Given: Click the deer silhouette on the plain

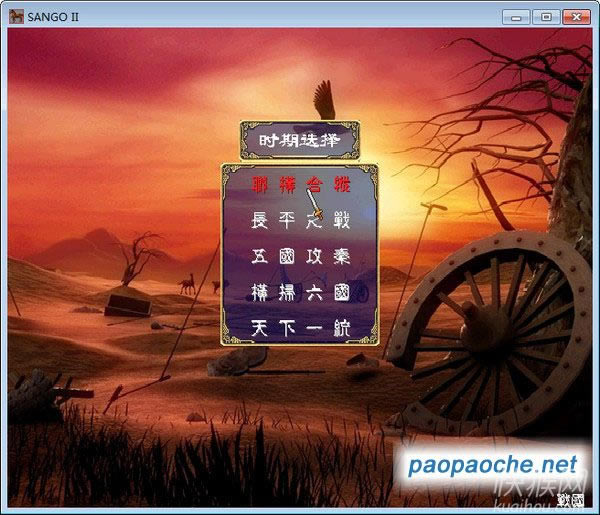Looking at the screenshot, I should (187, 285).
